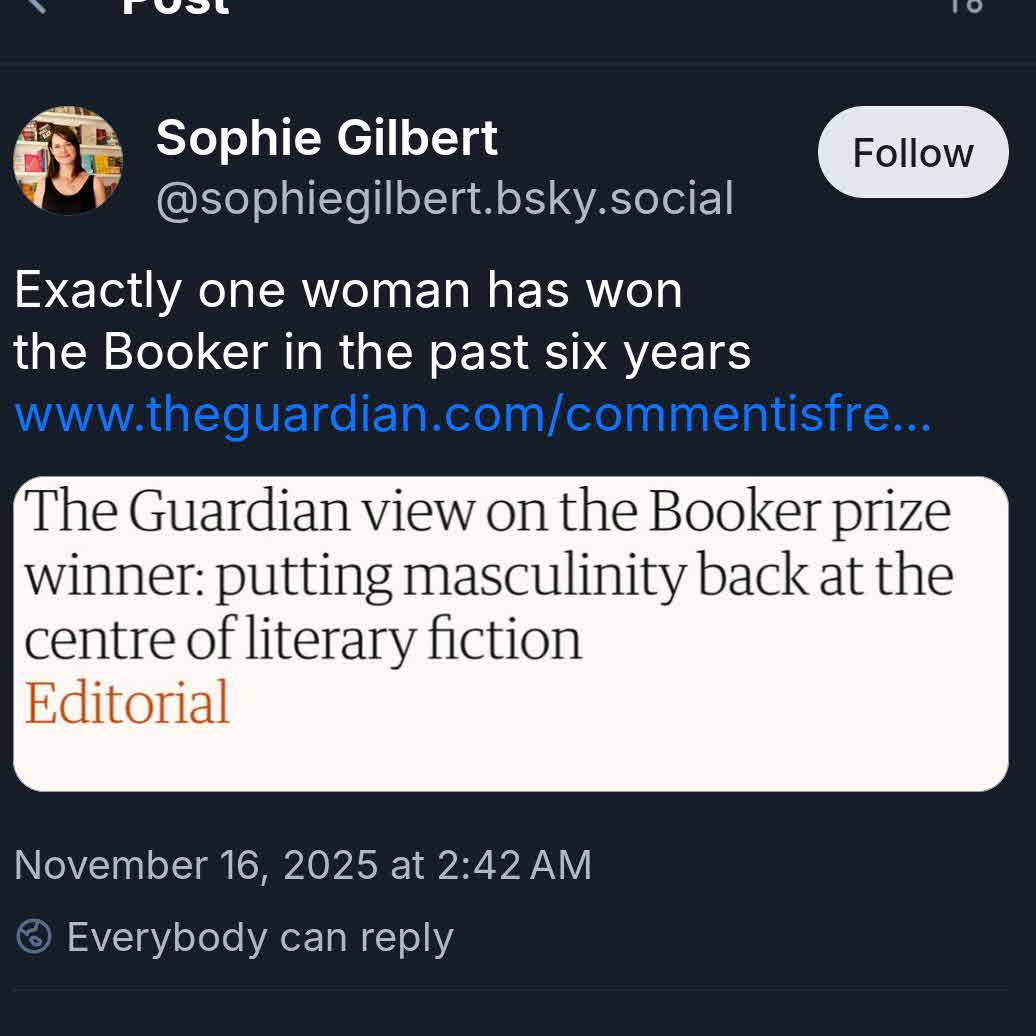1036x1036 pixels.
Task: Click the blank area under Editorial in card
Action: (x=510, y=758)
